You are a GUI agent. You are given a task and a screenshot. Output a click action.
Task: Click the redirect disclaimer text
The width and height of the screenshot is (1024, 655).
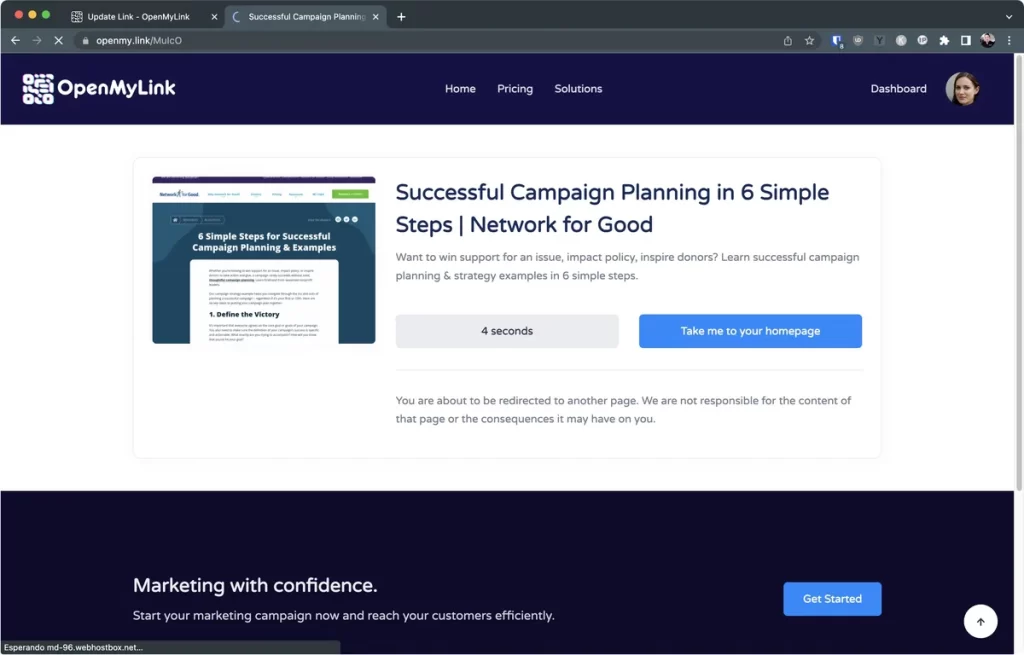(x=623, y=409)
